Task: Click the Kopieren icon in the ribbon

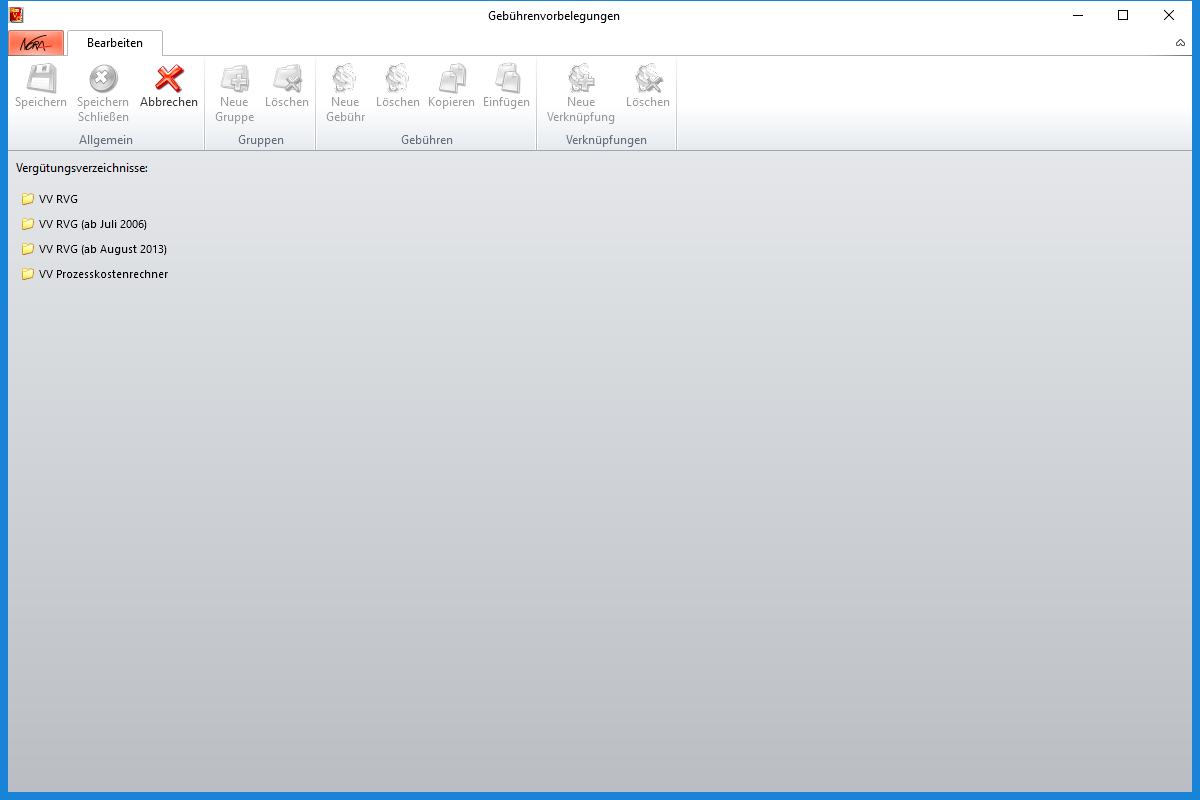Action: 451,79
